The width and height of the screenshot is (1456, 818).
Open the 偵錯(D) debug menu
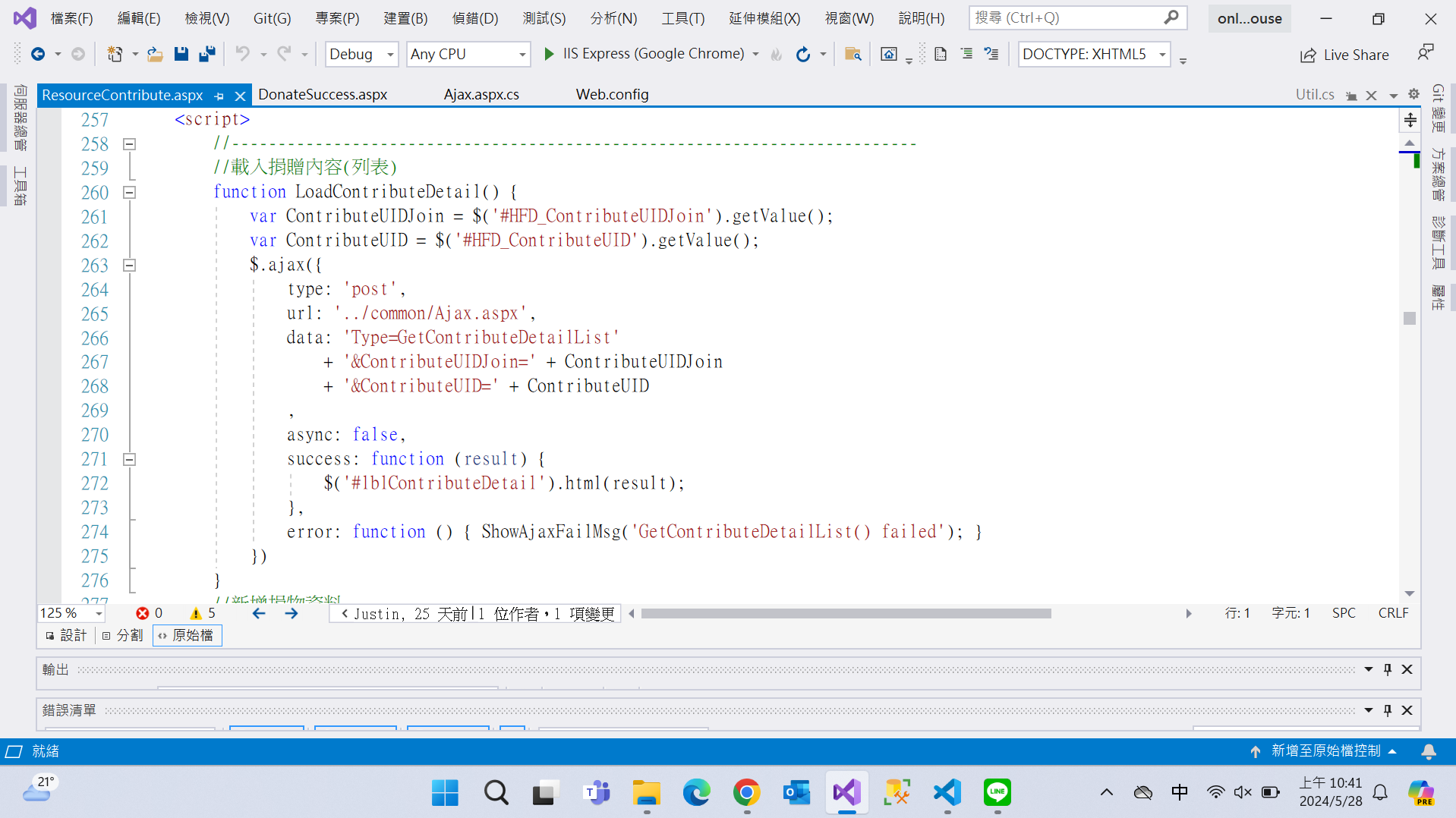(x=474, y=18)
